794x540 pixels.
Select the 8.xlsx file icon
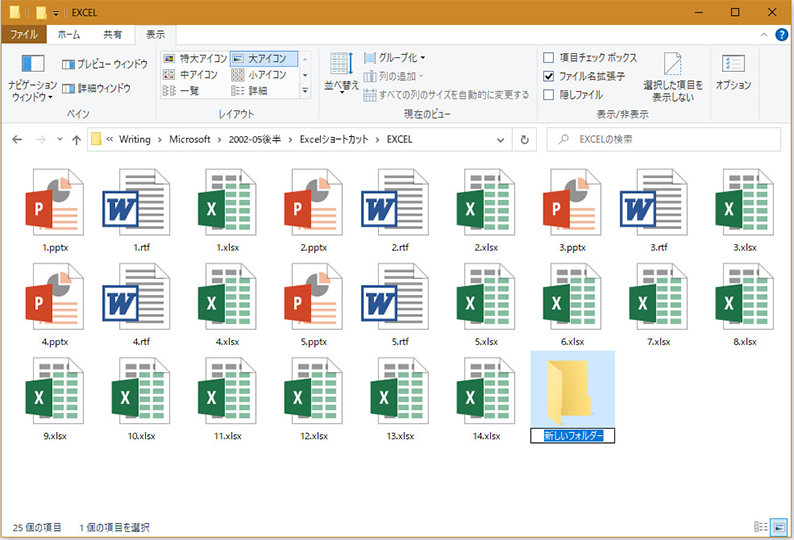pos(745,296)
